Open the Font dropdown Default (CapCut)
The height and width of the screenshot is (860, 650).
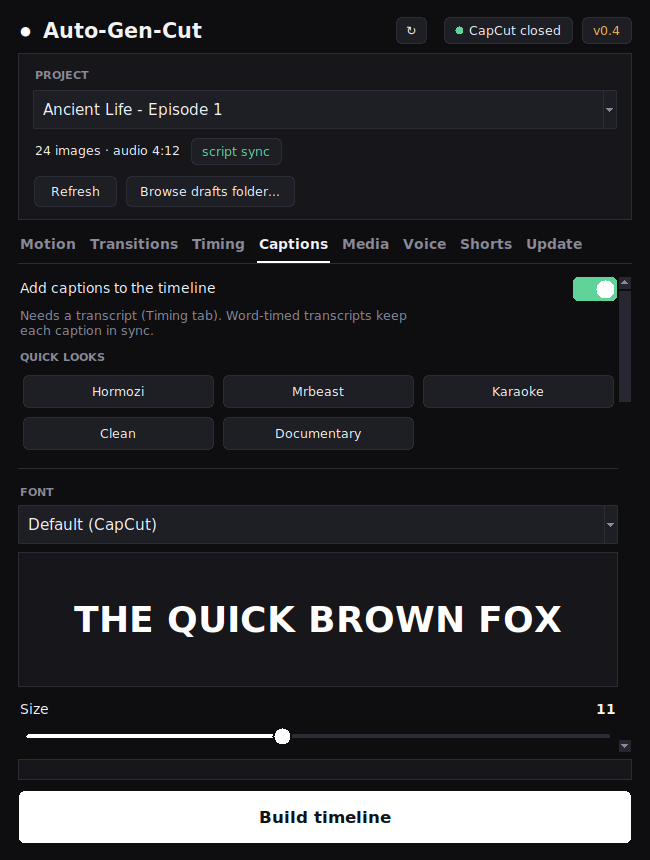[318, 524]
